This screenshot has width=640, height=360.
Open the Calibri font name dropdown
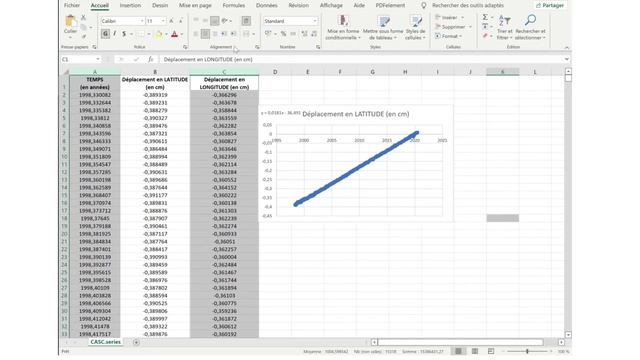point(142,21)
